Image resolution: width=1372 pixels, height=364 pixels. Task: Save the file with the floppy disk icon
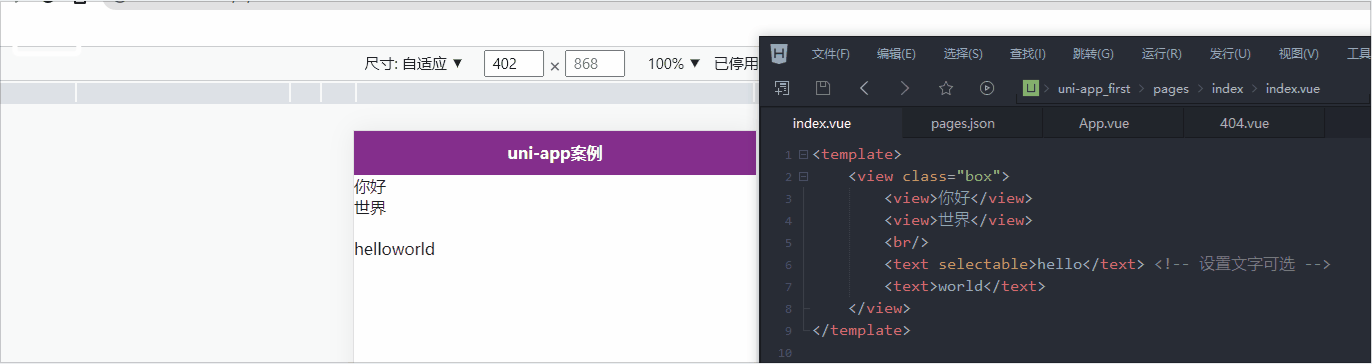pyautogui.click(x=823, y=88)
